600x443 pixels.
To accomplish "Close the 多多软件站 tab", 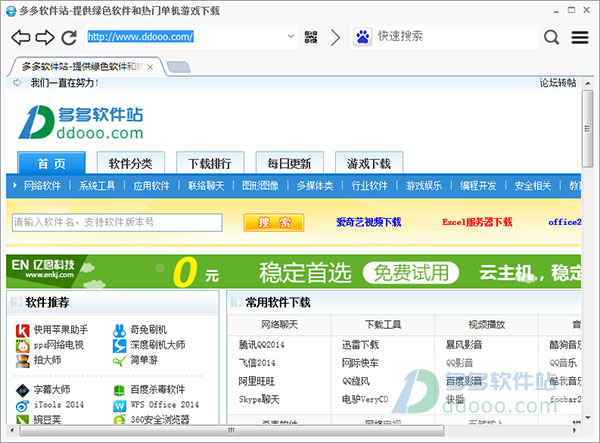I will 150,67.
